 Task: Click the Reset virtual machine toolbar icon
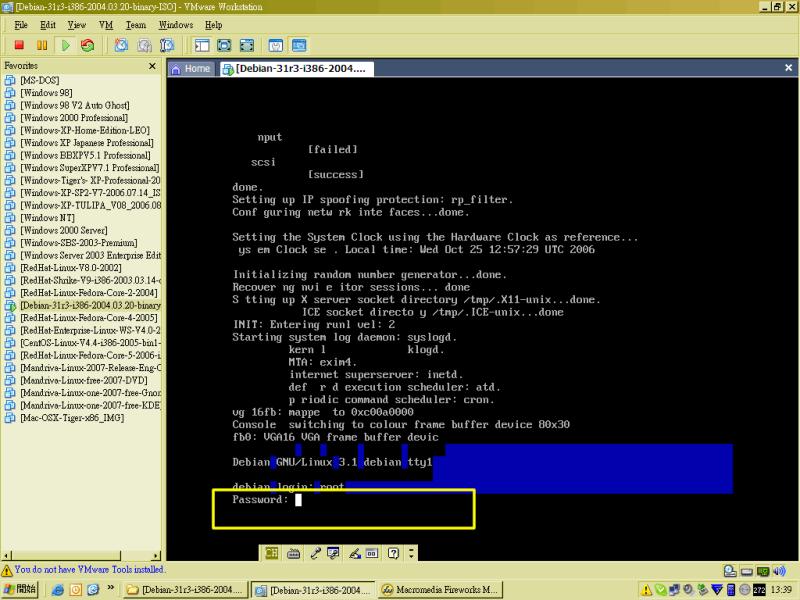pyautogui.click(x=88, y=45)
